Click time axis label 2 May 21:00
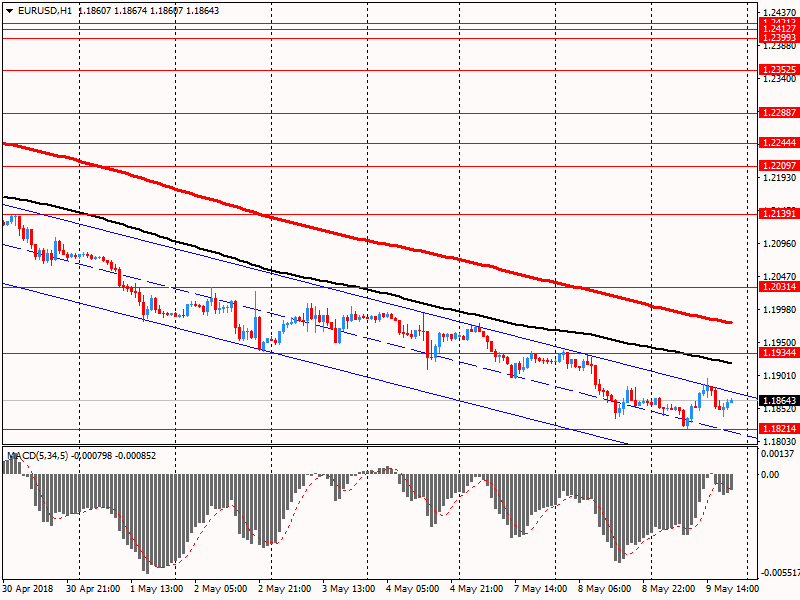Viewport: 800px width, 600px height. tap(285, 589)
